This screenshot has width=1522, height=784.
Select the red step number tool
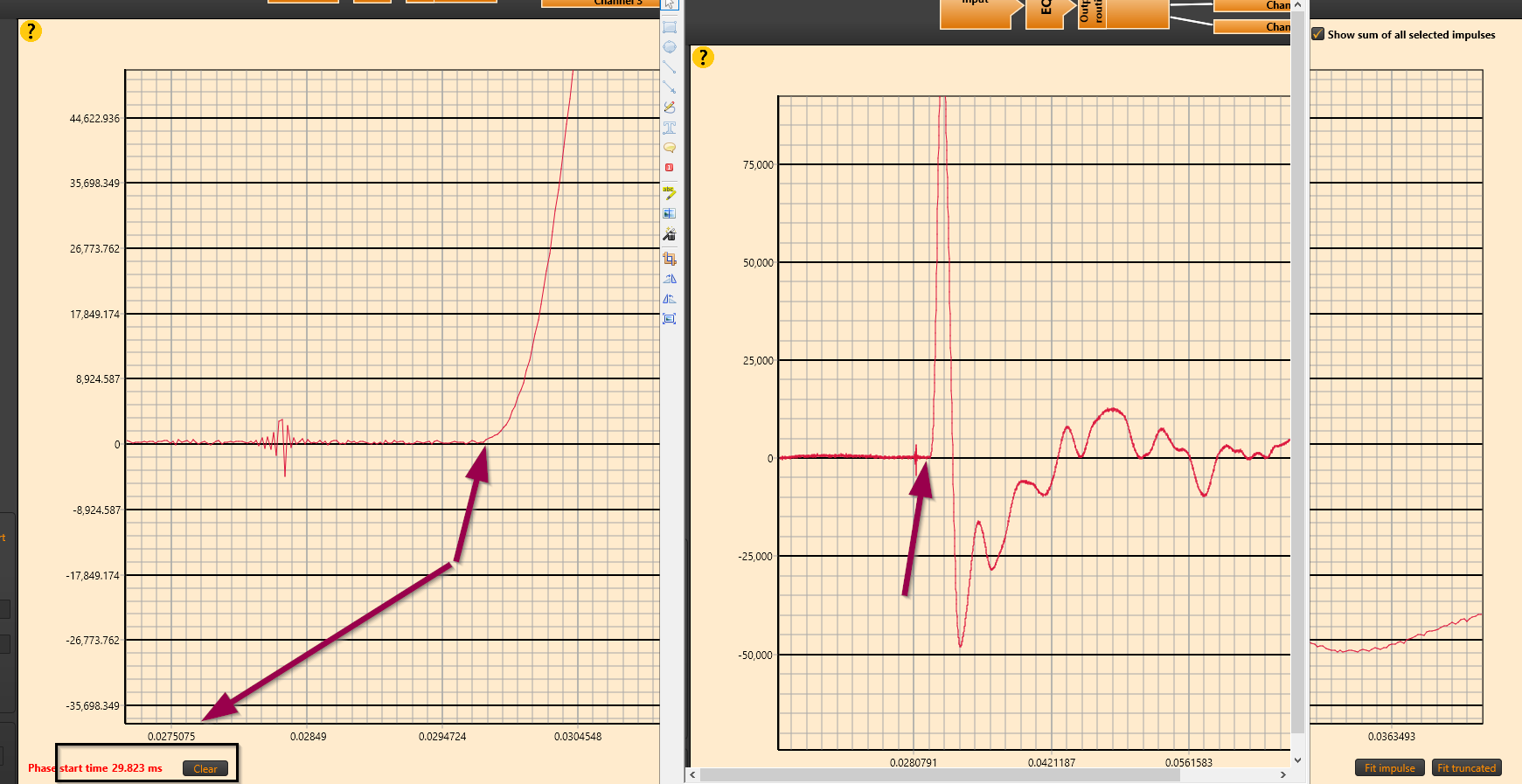(670, 167)
